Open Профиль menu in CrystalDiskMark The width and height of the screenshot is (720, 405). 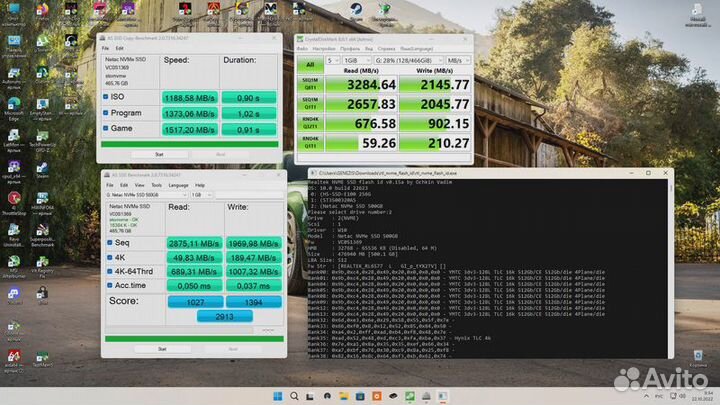pyautogui.click(x=350, y=49)
